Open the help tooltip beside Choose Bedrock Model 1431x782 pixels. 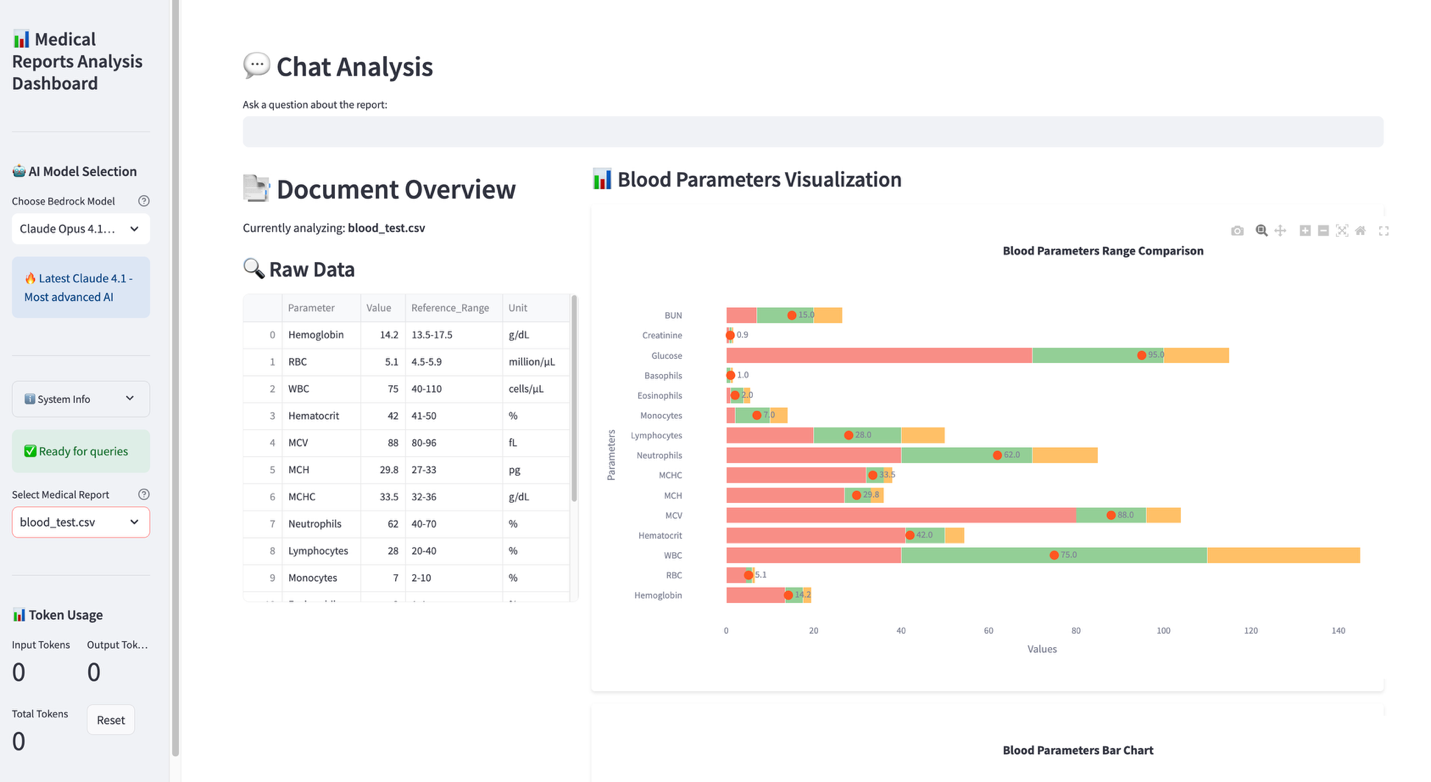(x=144, y=200)
